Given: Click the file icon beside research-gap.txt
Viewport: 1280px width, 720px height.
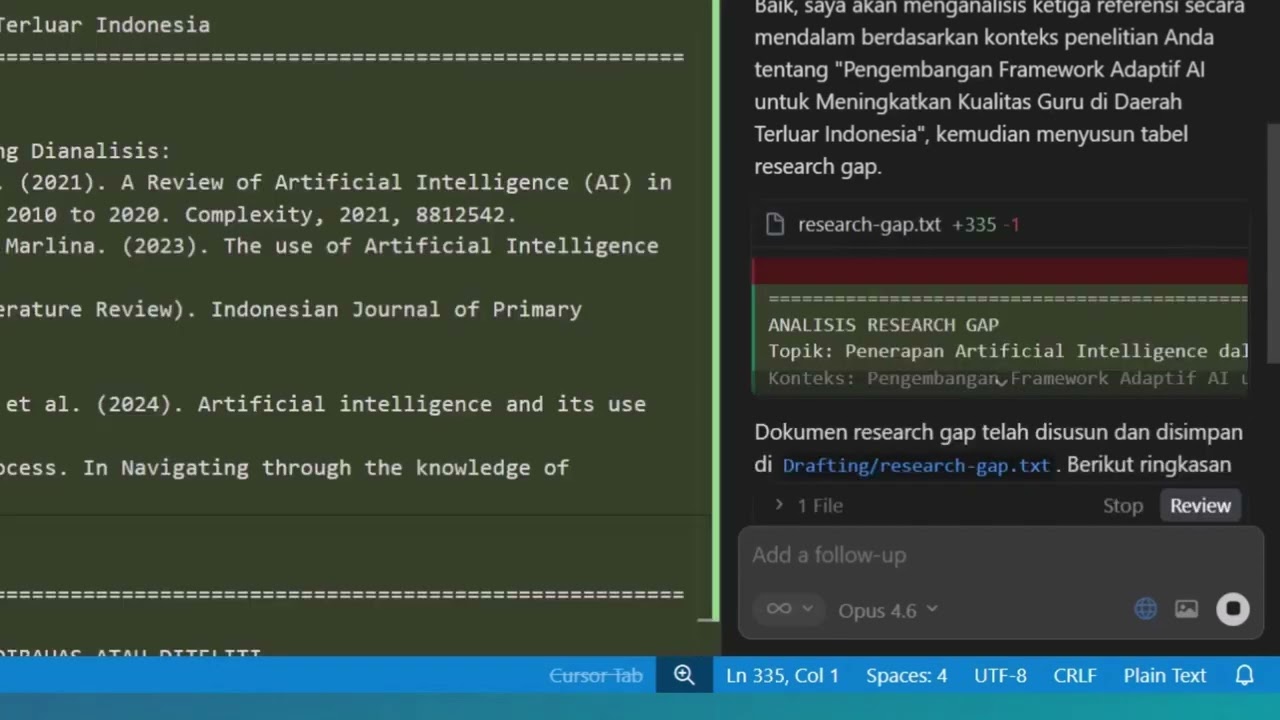Looking at the screenshot, I should pos(775,225).
